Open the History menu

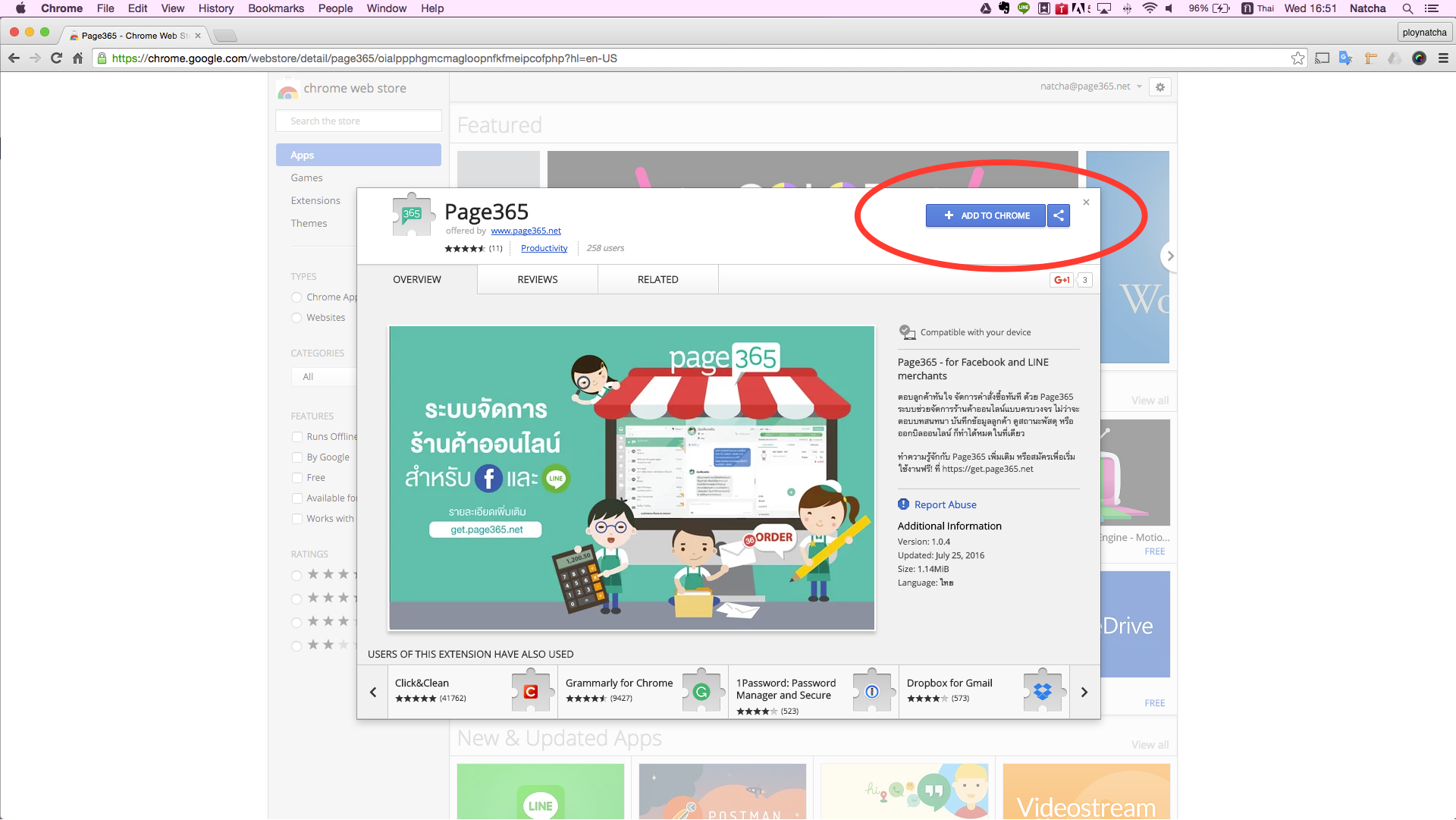[216, 8]
